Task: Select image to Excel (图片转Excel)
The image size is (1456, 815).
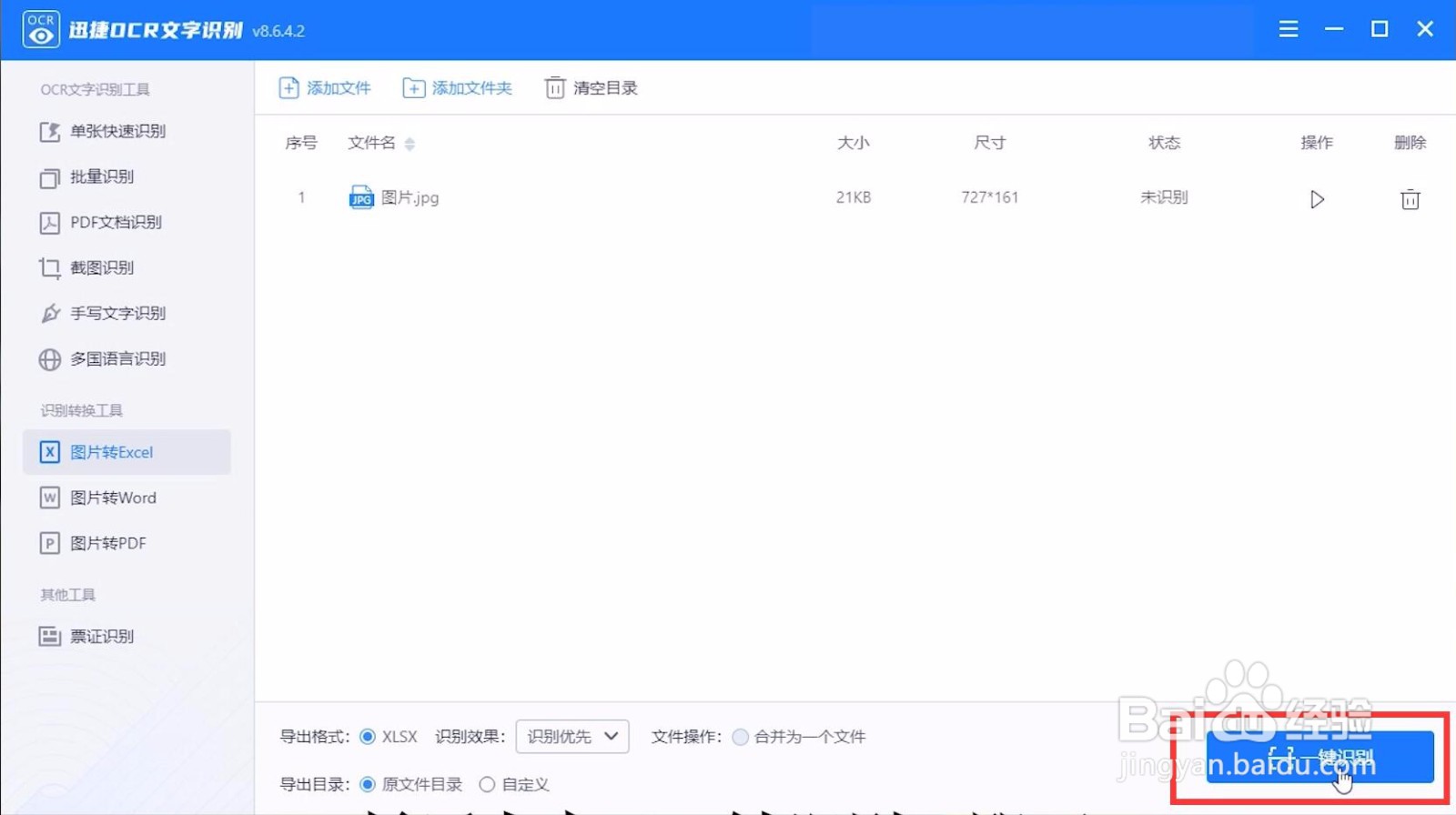Action: tap(126, 452)
